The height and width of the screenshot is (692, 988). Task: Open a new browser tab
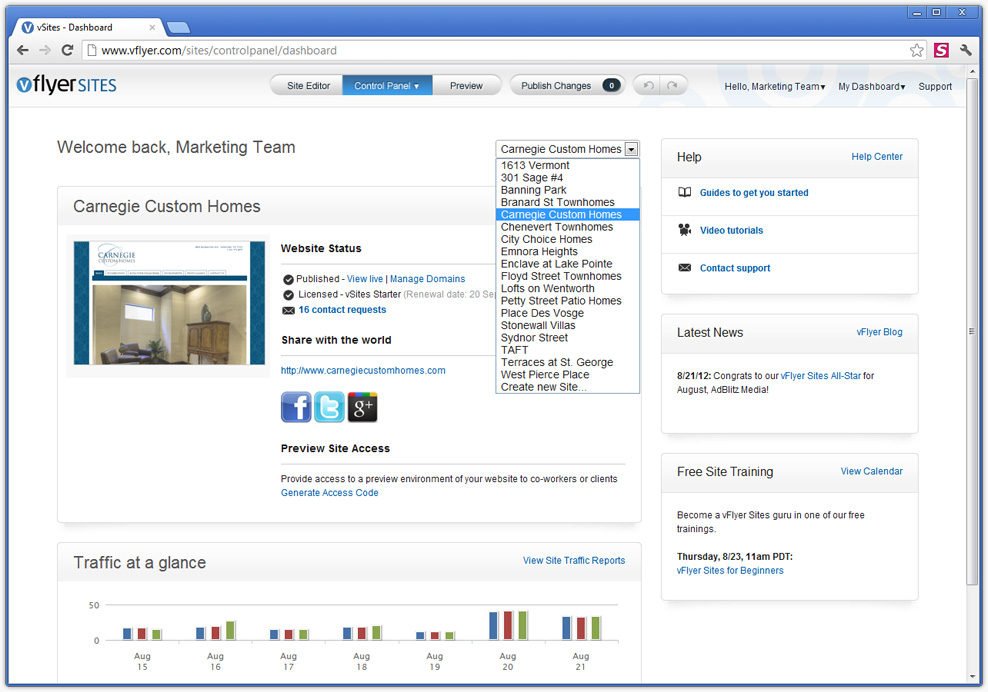[178, 27]
